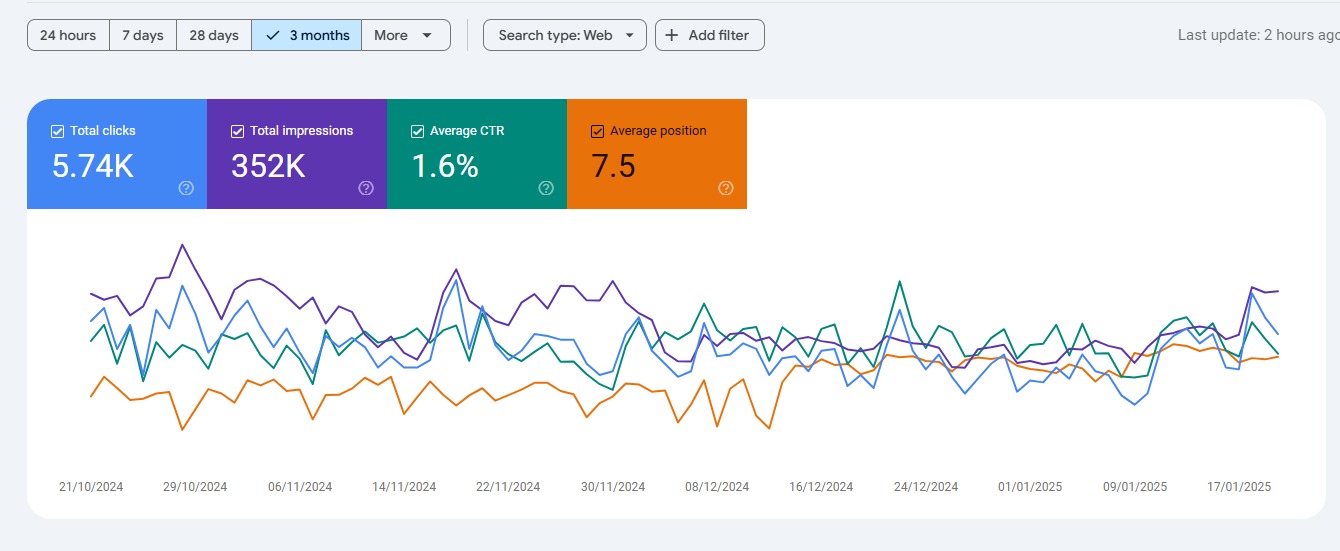This screenshot has width=1340, height=551.
Task: Click the checkmark icon on 3 months
Action: point(273,35)
